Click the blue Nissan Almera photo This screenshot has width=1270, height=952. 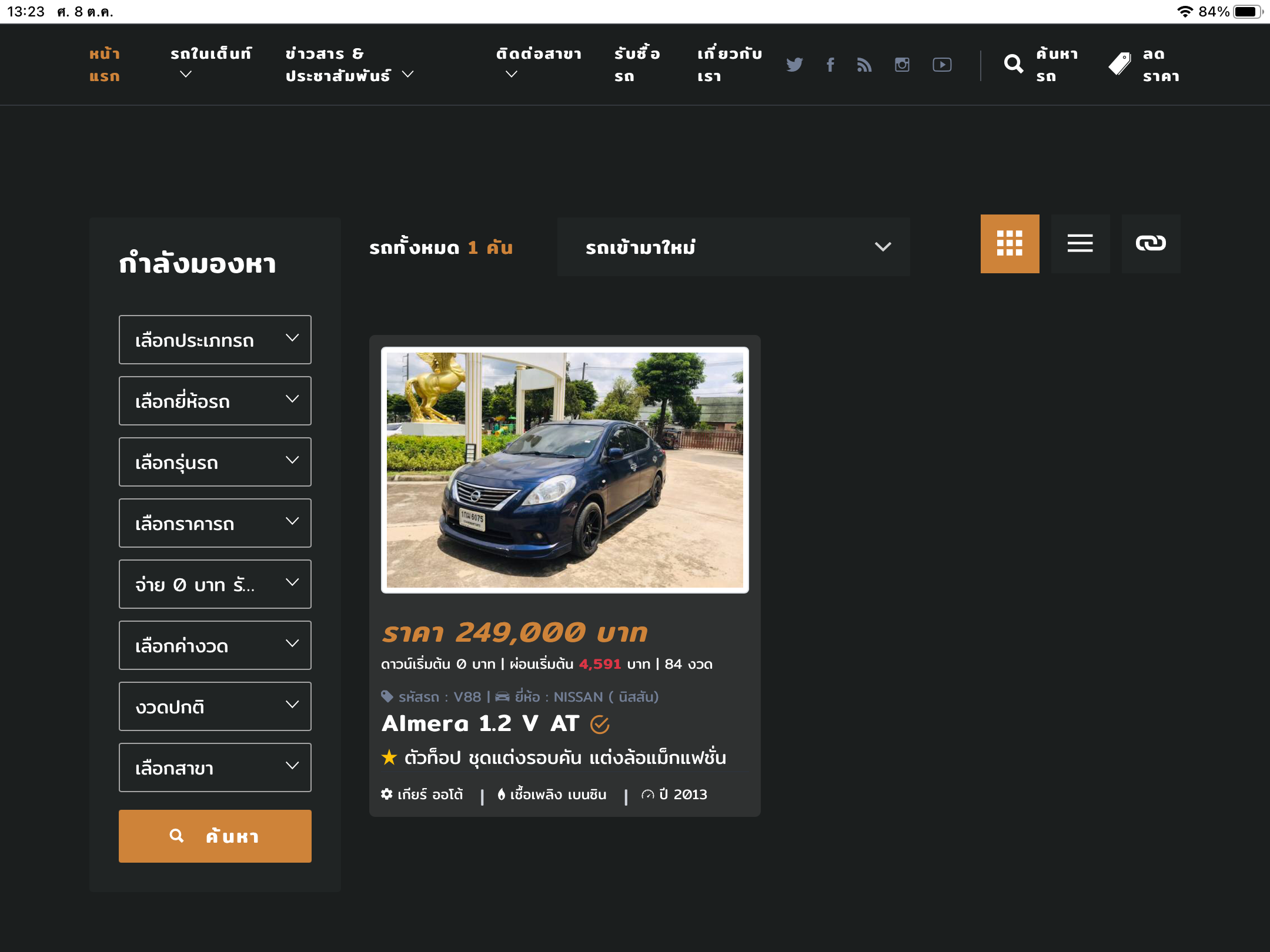pos(564,470)
